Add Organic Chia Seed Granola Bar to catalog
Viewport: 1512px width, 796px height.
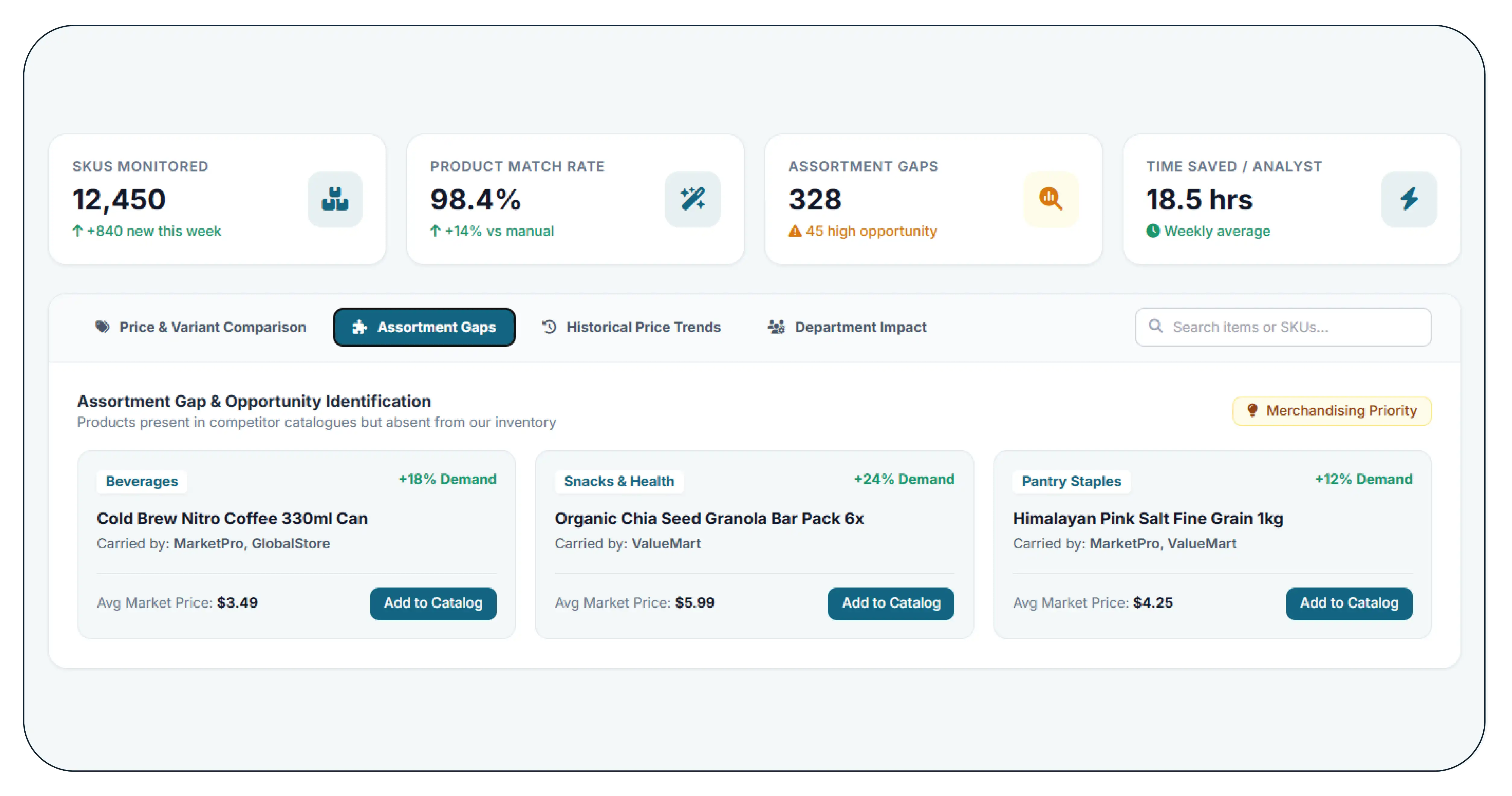pos(891,603)
